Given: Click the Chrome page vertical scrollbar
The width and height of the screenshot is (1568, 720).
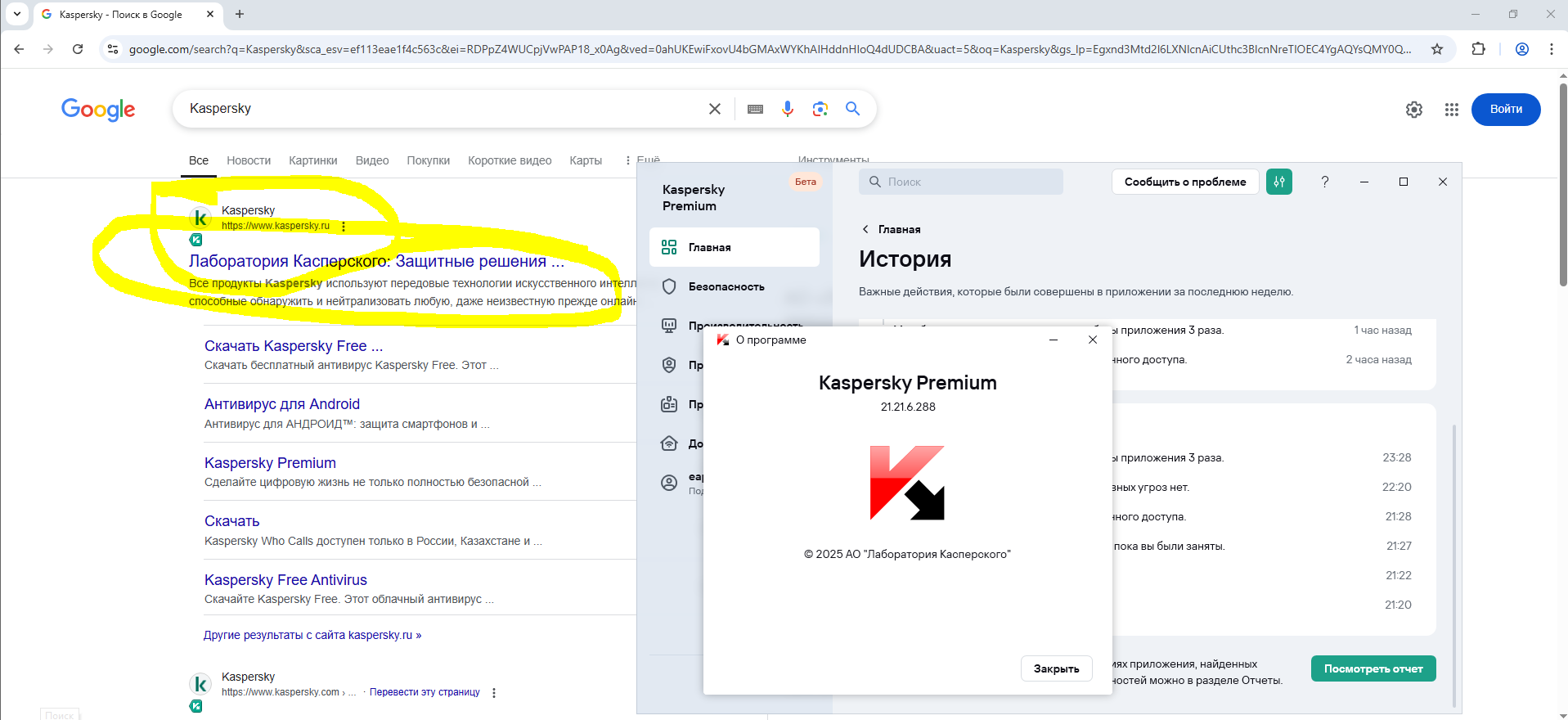Looking at the screenshot, I should pos(1563,184).
